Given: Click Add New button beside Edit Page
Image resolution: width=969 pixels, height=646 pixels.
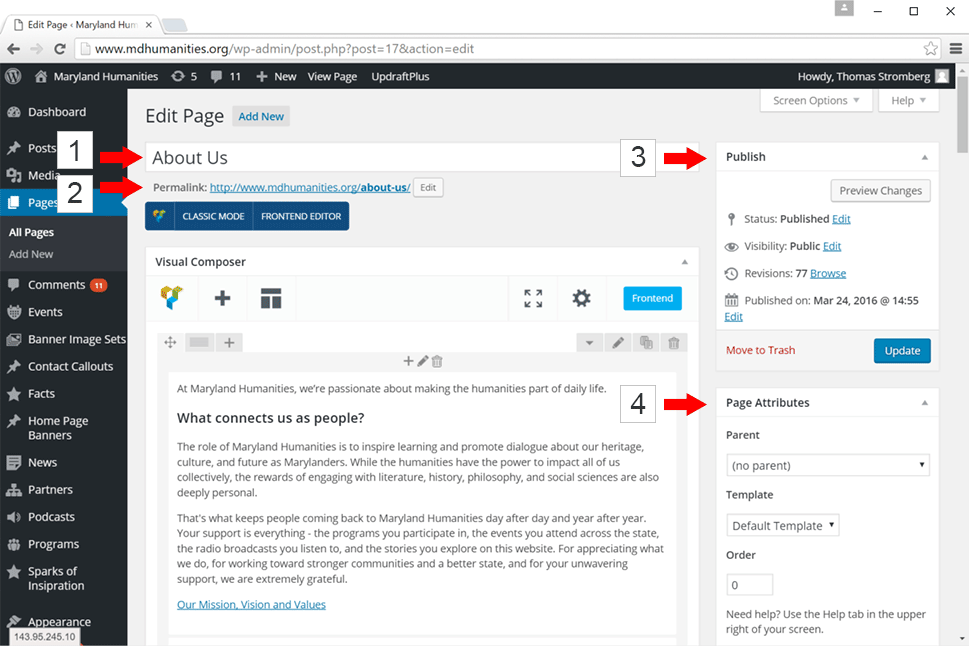Looking at the screenshot, I should 261,116.
